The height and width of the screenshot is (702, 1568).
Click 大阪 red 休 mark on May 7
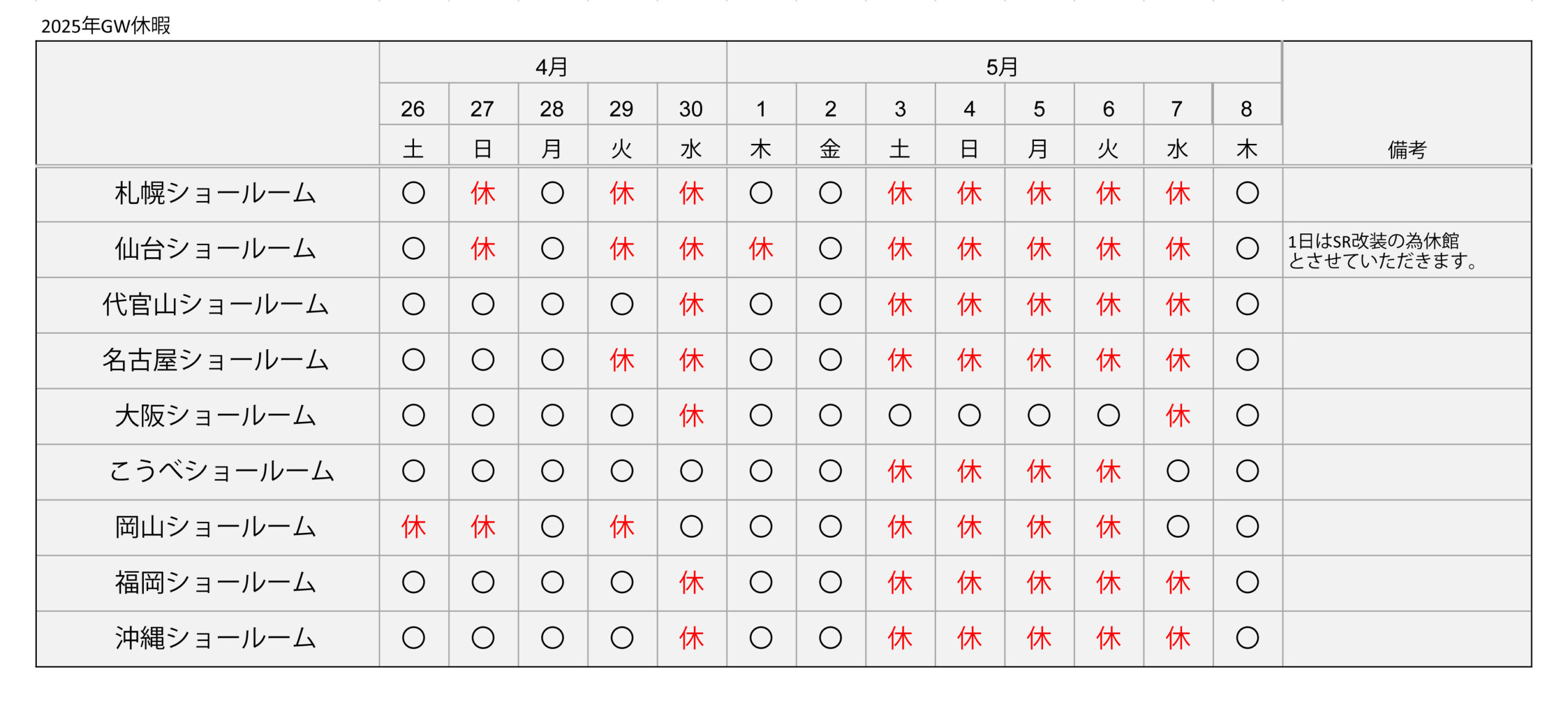(1178, 416)
